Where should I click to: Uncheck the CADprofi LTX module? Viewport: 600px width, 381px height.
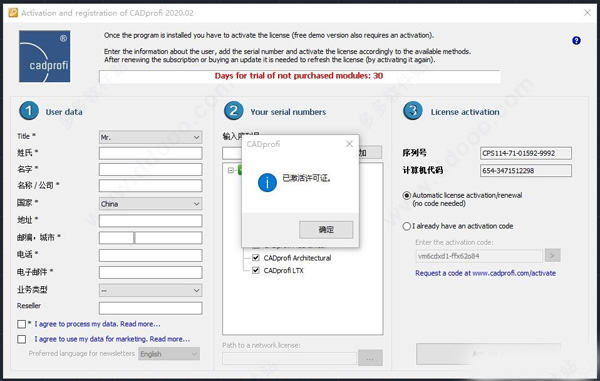tap(256, 270)
